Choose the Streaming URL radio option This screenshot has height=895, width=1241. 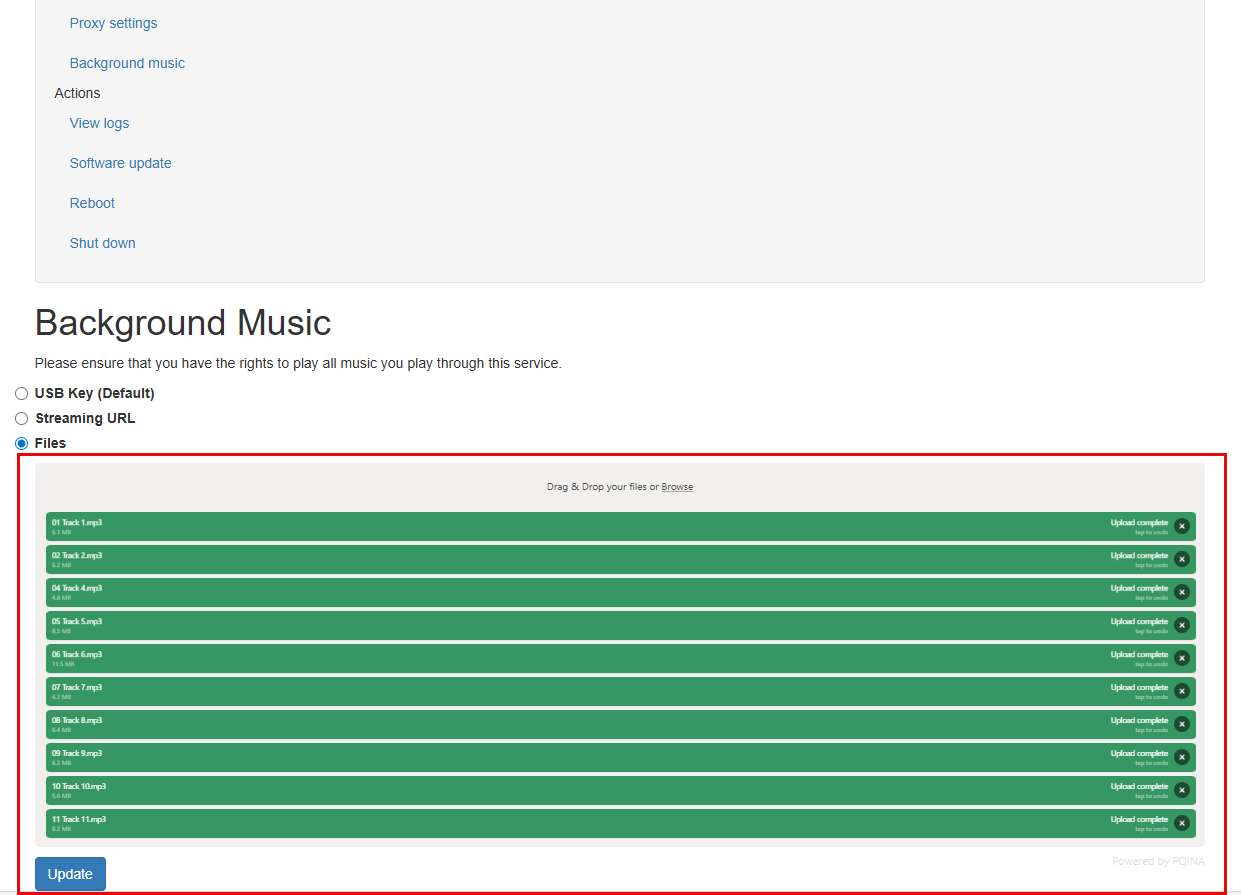point(22,419)
